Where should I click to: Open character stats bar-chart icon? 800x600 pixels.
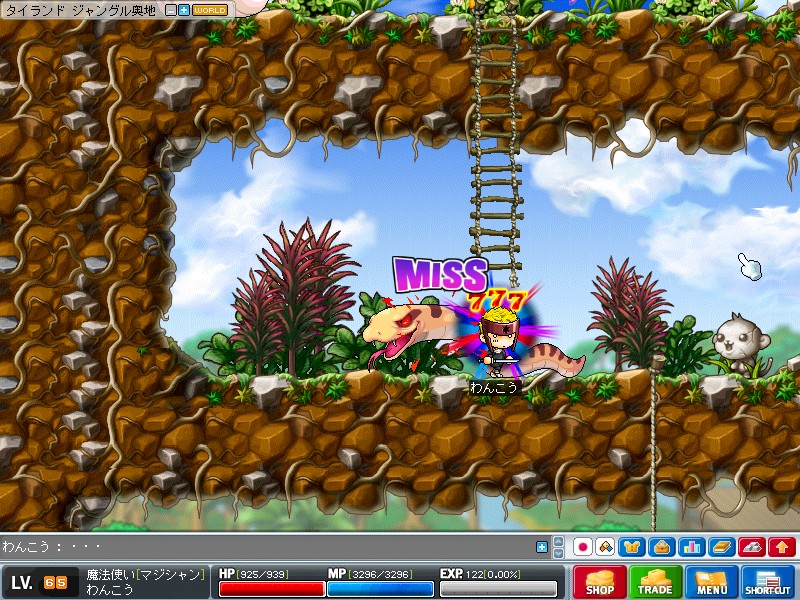(x=691, y=547)
